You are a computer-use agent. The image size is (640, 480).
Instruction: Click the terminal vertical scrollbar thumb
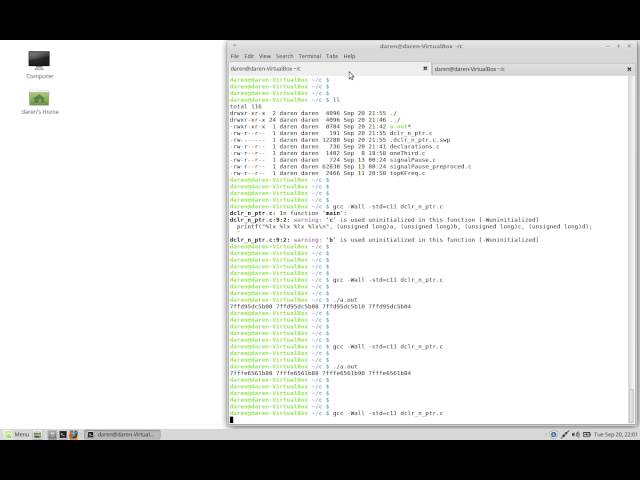point(631,404)
